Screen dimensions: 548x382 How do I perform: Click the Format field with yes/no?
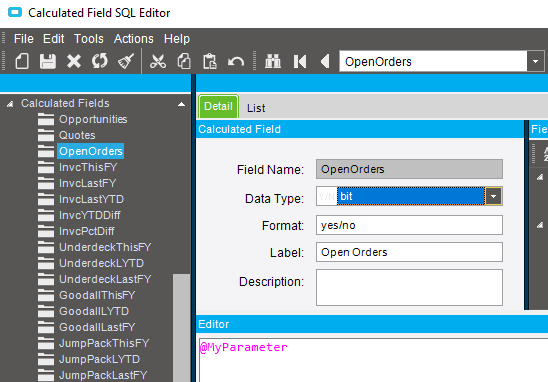pos(409,225)
